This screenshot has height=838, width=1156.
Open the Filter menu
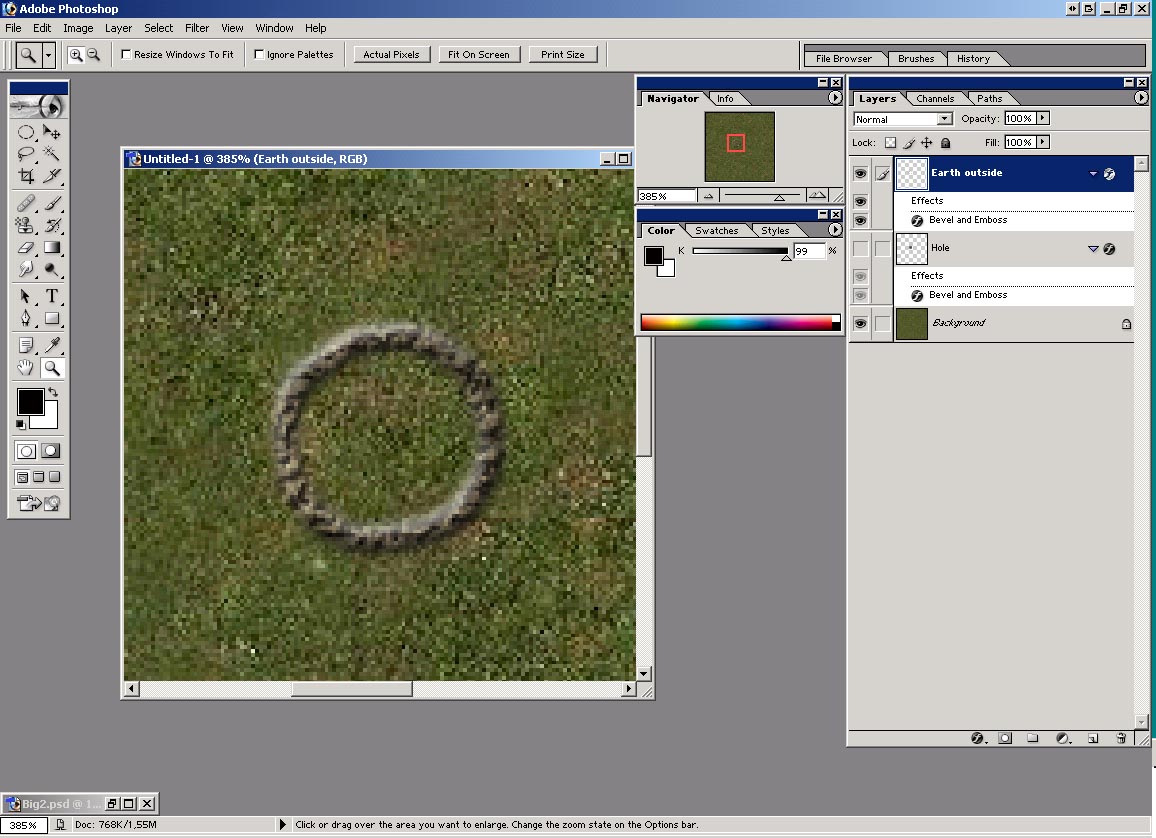196,28
